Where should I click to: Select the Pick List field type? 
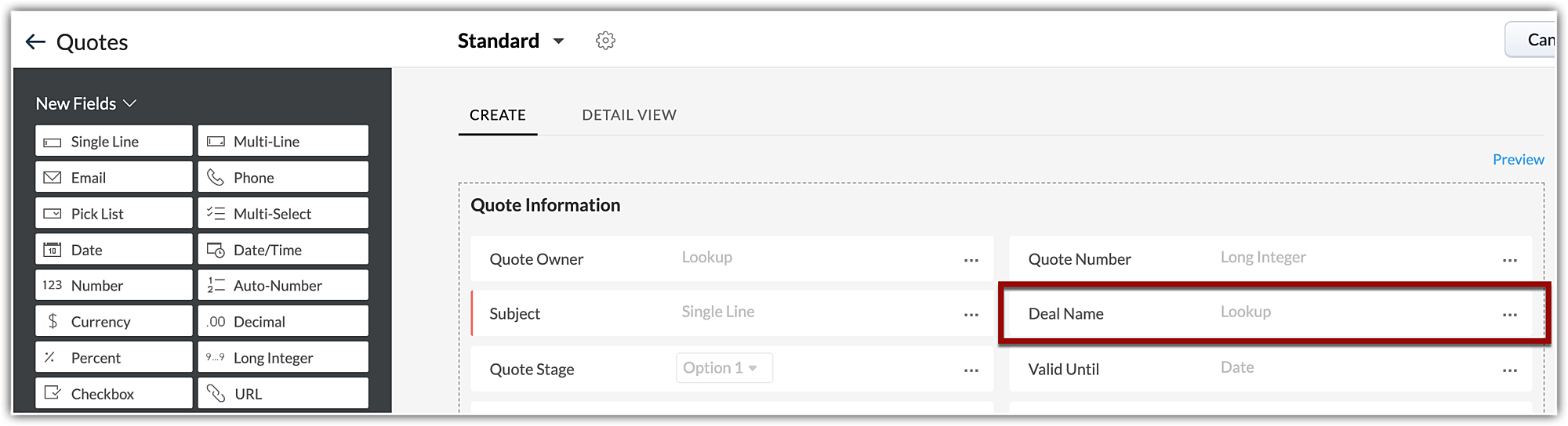(114, 214)
